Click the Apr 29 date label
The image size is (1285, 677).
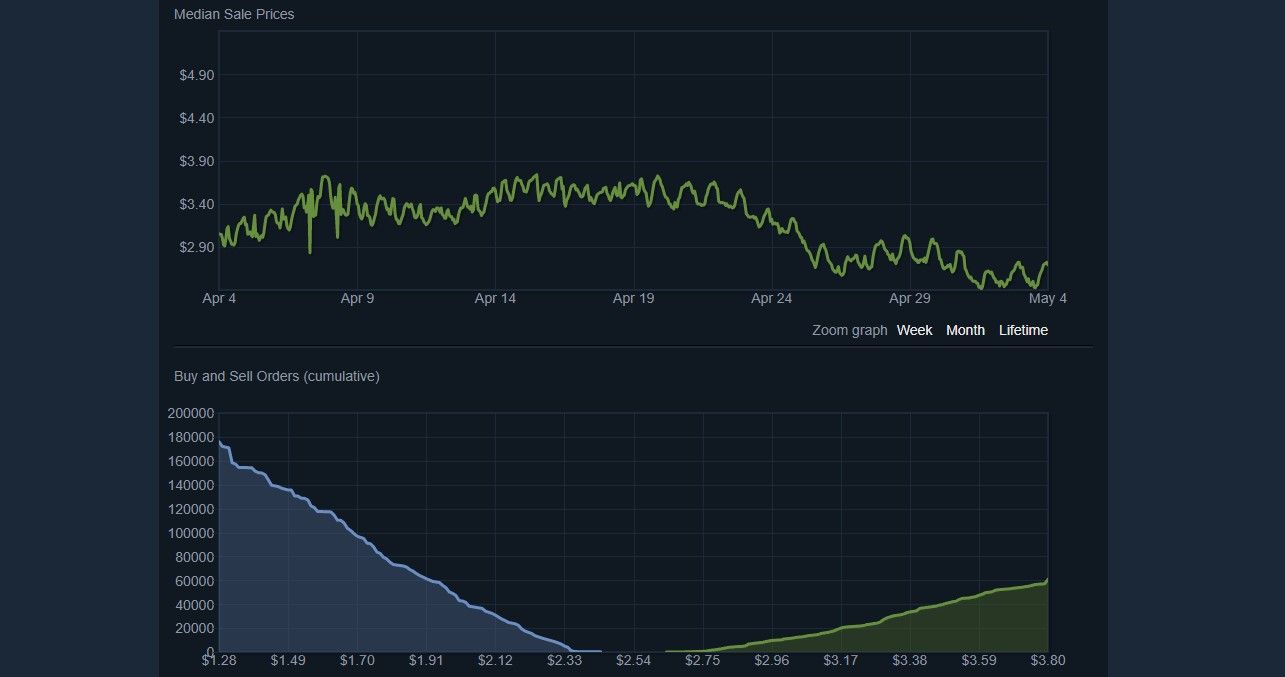point(909,298)
